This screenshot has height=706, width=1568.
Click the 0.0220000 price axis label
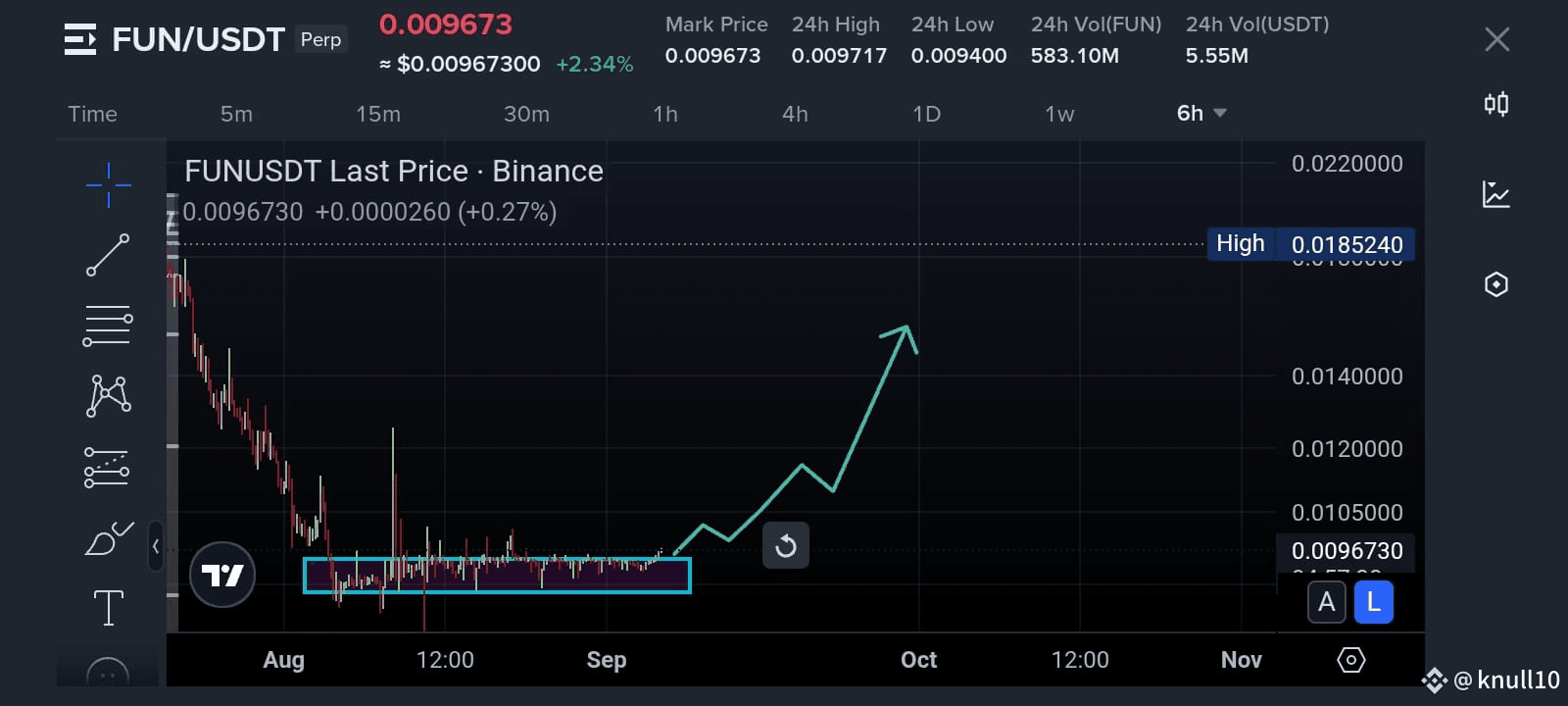pyautogui.click(x=1347, y=164)
